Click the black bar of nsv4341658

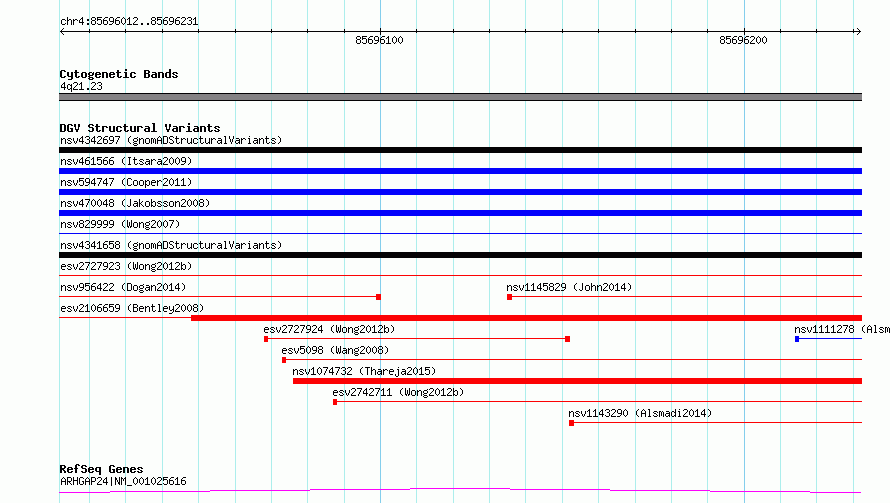point(460,255)
